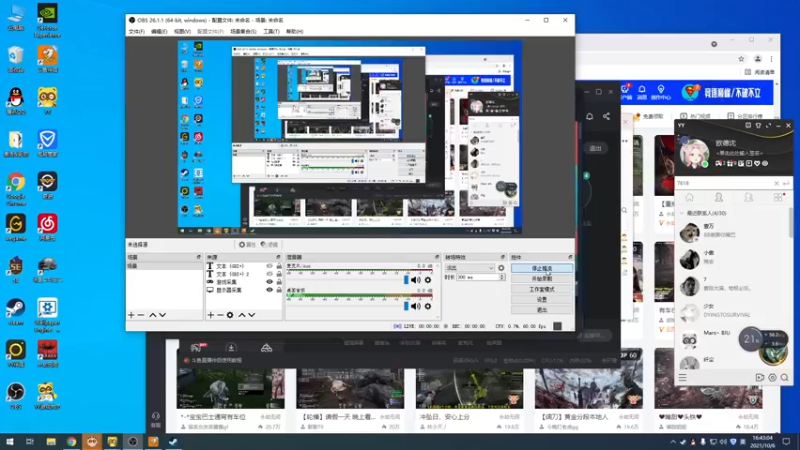Move source down in Sources panel

coord(252,315)
